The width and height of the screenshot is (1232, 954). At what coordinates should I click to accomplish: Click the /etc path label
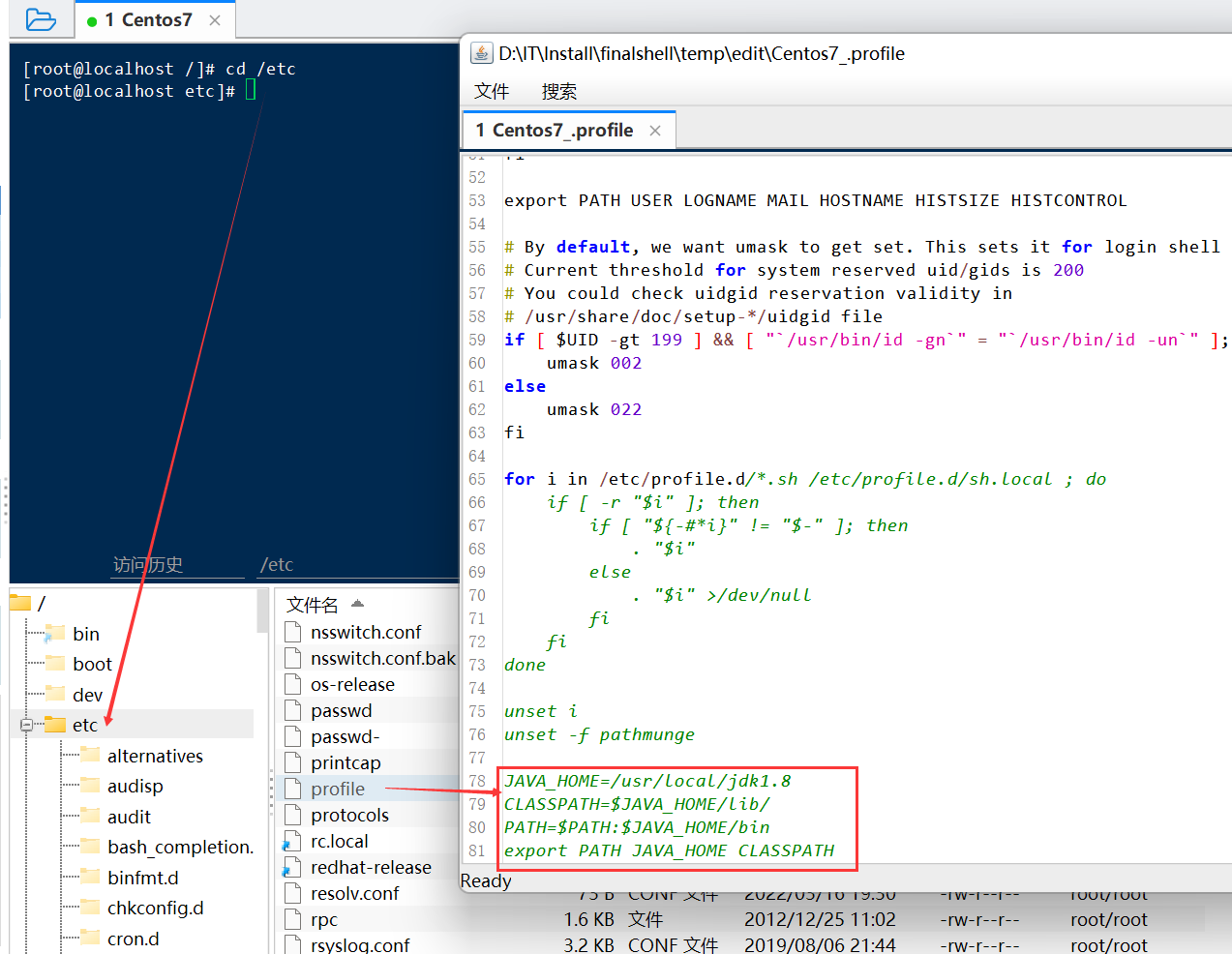[x=278, y=564]
